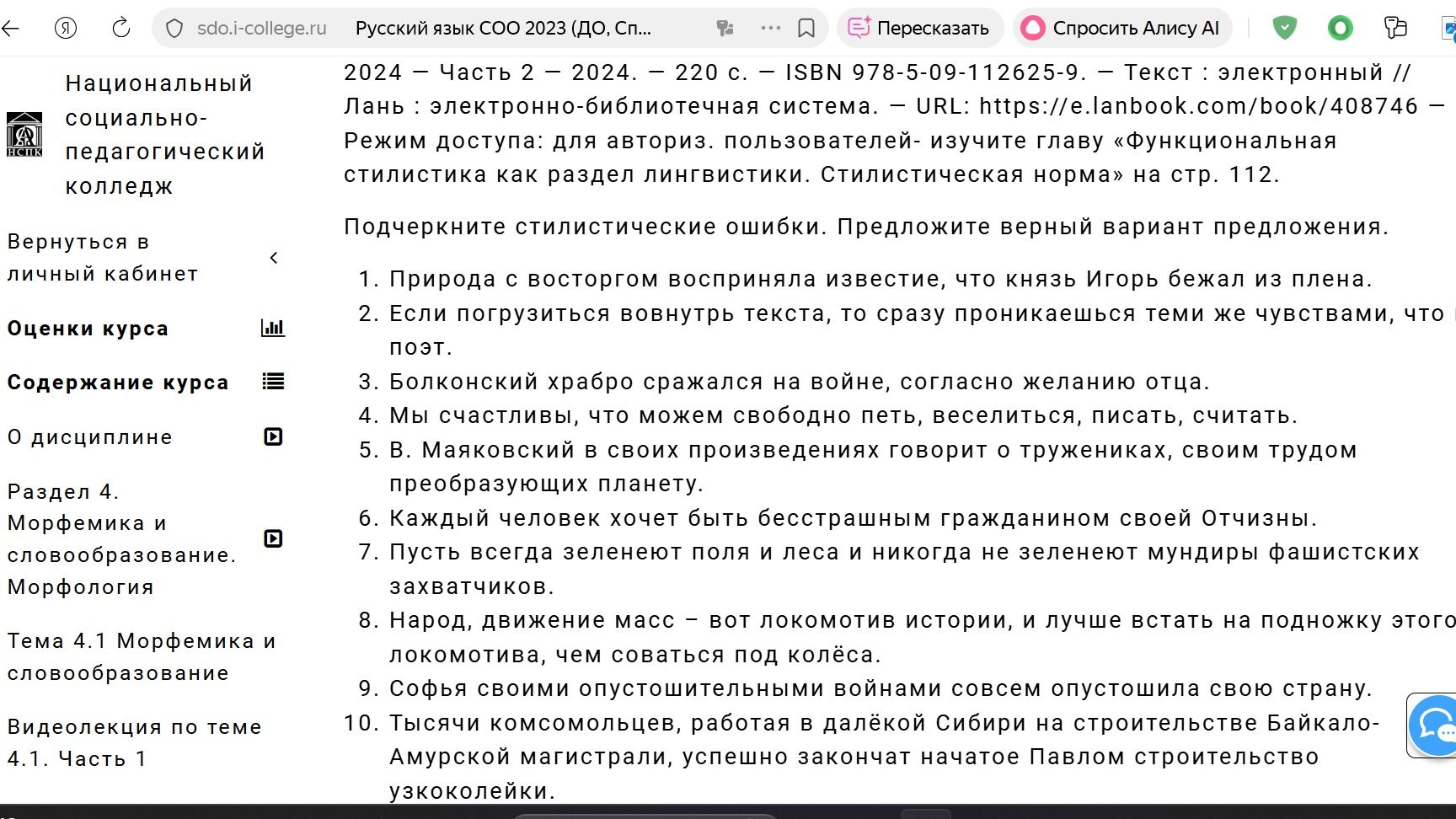Open Содержание курса
1456x819 pixels.
tap(118, 383)
